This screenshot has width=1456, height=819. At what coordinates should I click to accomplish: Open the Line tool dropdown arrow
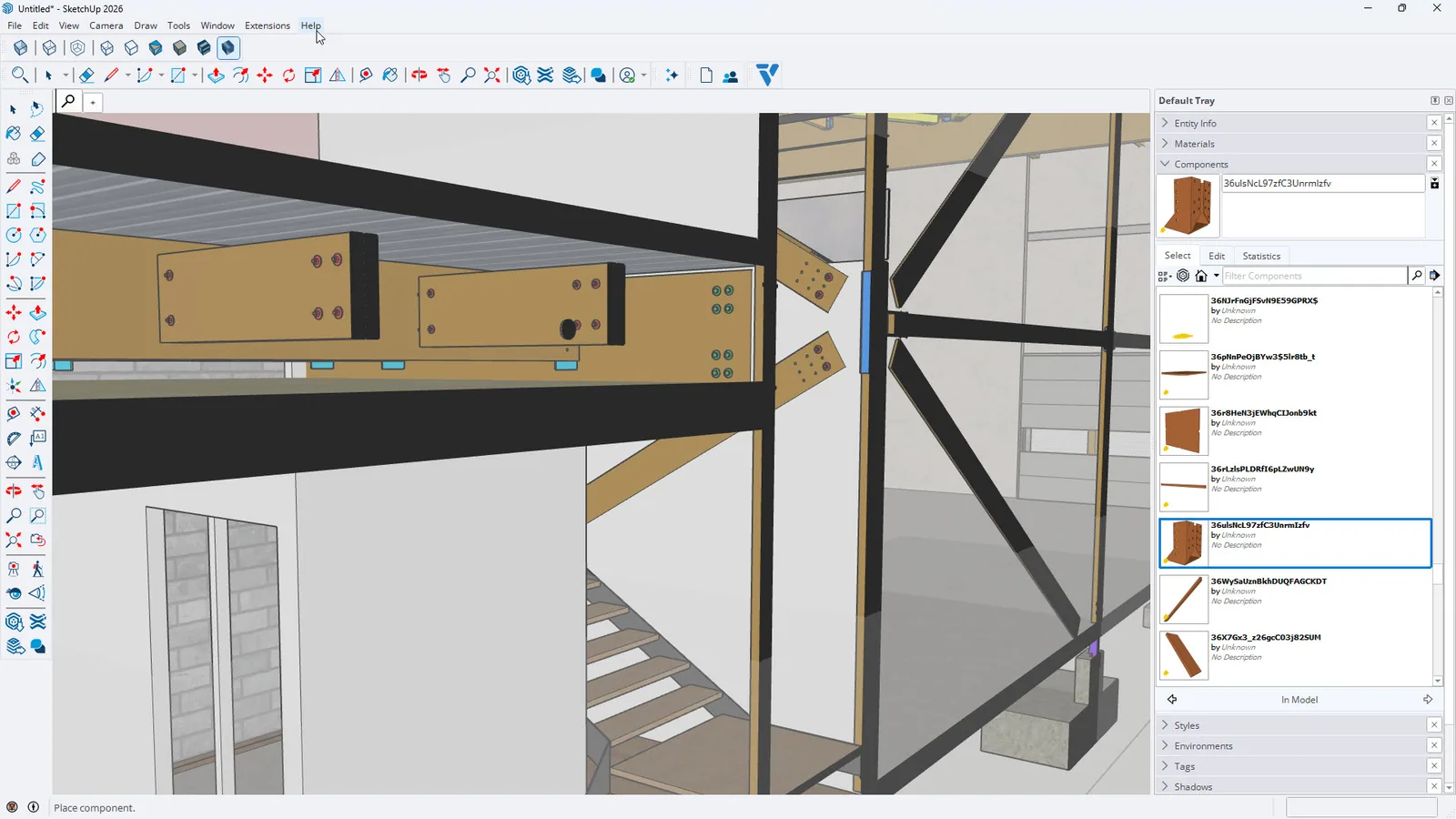127,76
